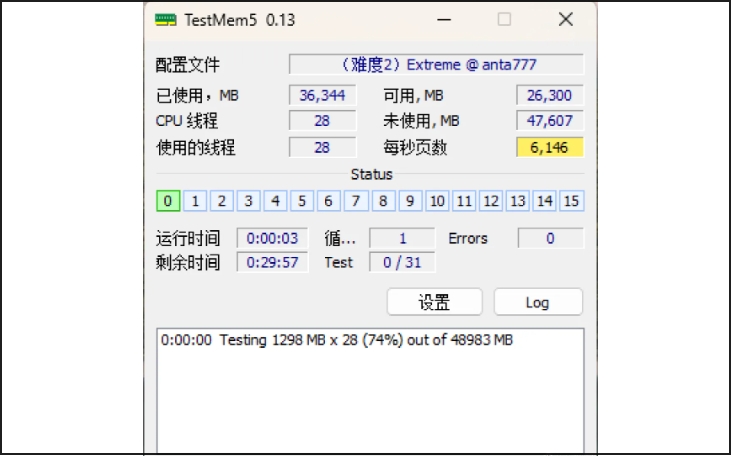Click the CPU 线程 value field

(x=323, y=121)
